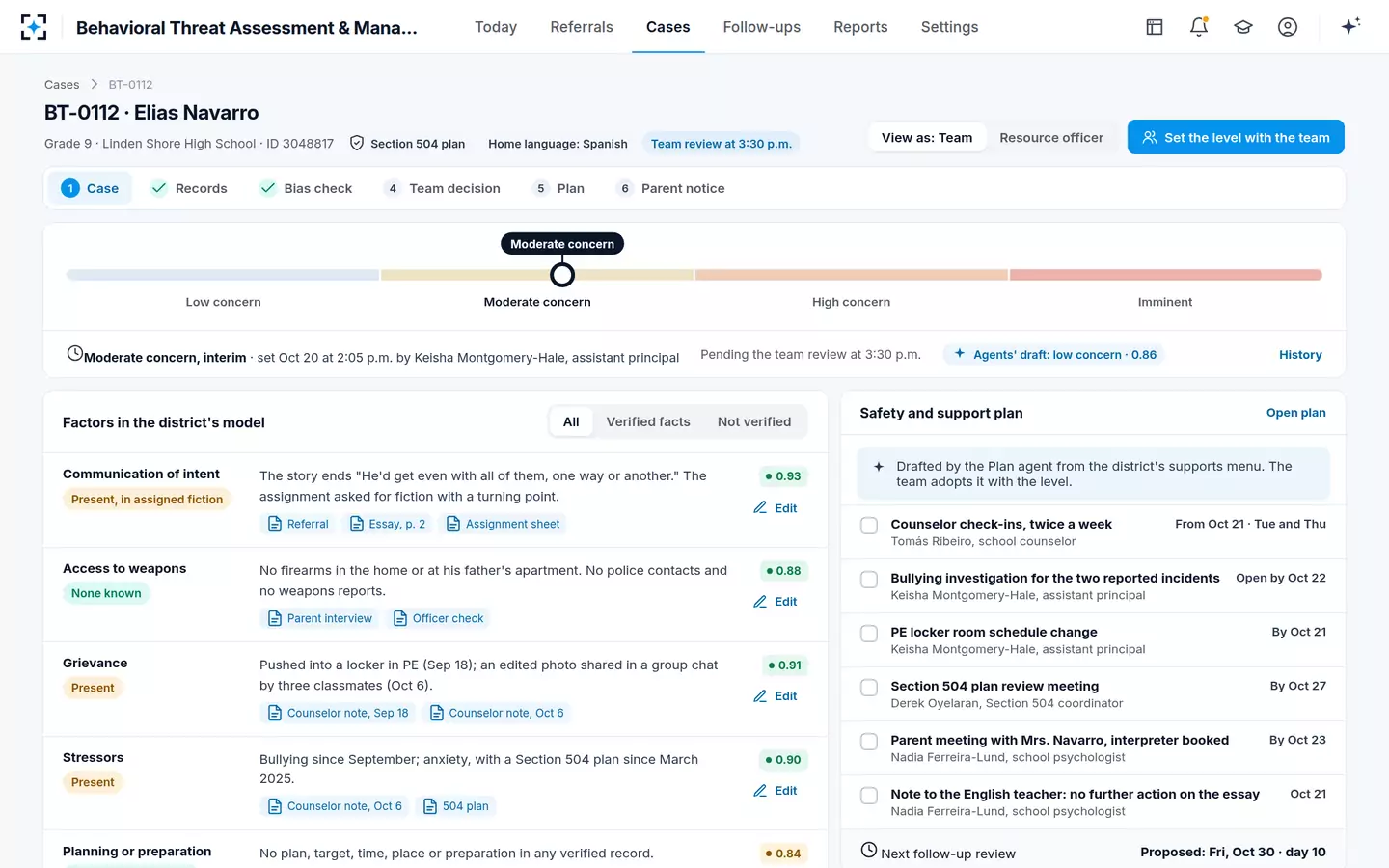The width and height of the screenshot is (1389, 868).
Task: Open the AI sparkle assistant icon
Action: point(1350,26)
